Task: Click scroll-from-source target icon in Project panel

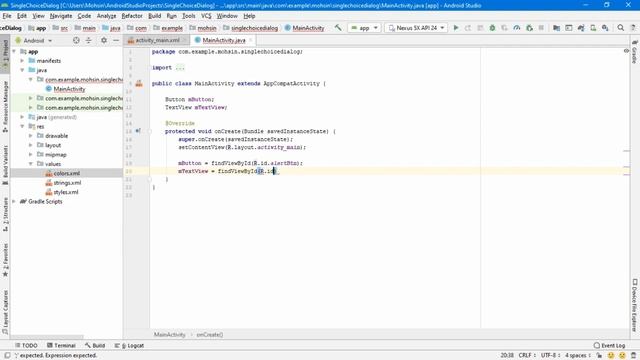Action: click(76, 40)
